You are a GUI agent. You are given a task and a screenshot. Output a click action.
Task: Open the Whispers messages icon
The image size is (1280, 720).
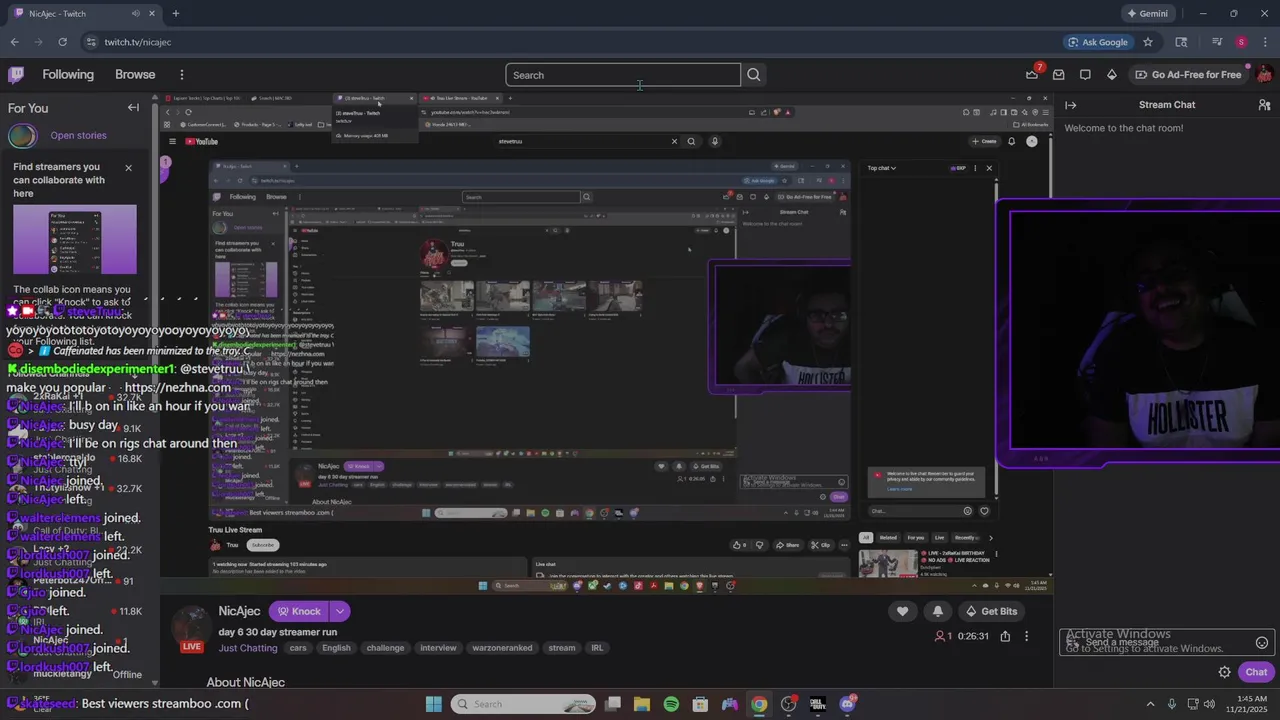pos(1059,74)
